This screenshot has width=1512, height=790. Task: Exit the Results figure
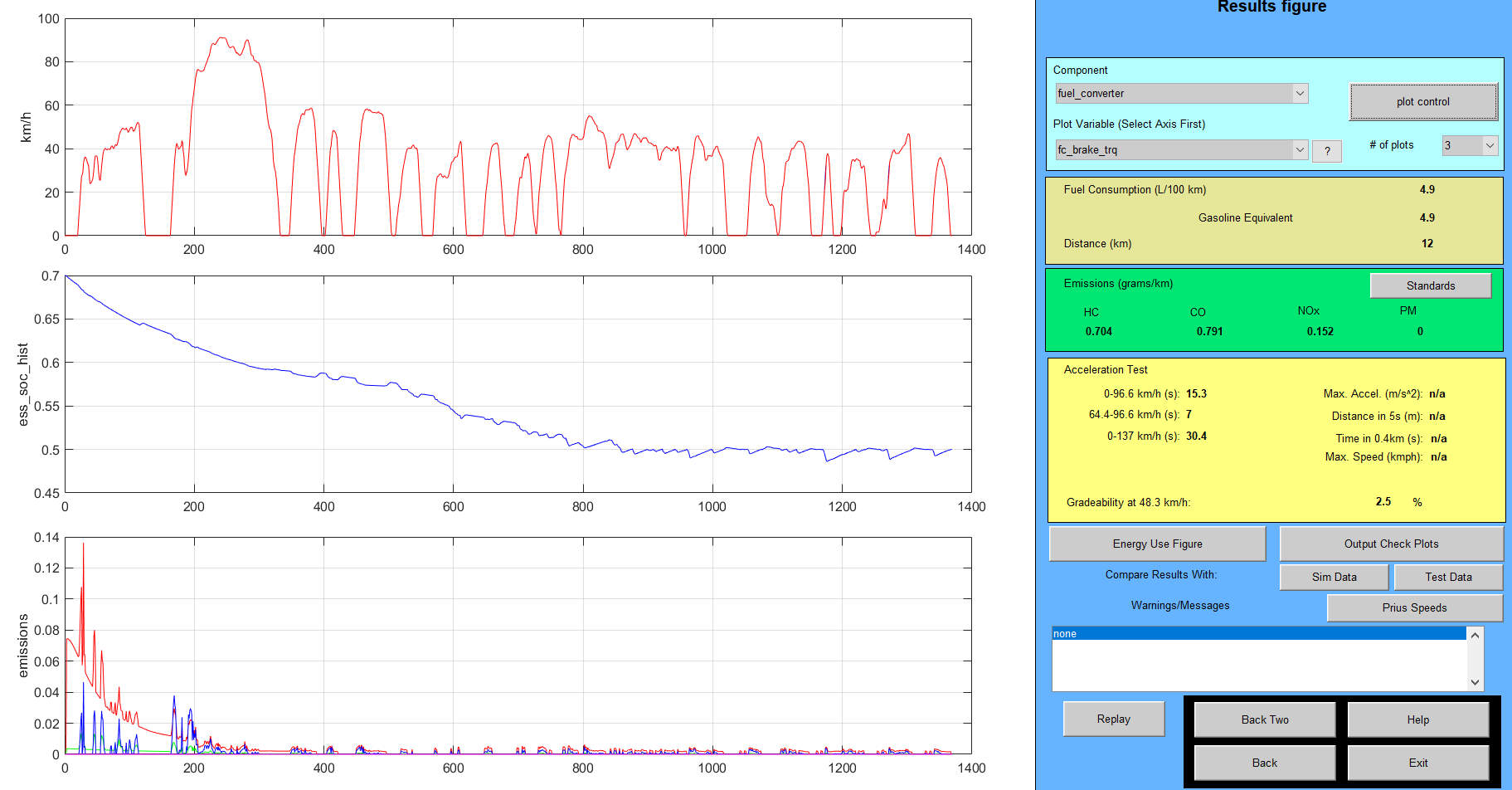pos(1418,763)
